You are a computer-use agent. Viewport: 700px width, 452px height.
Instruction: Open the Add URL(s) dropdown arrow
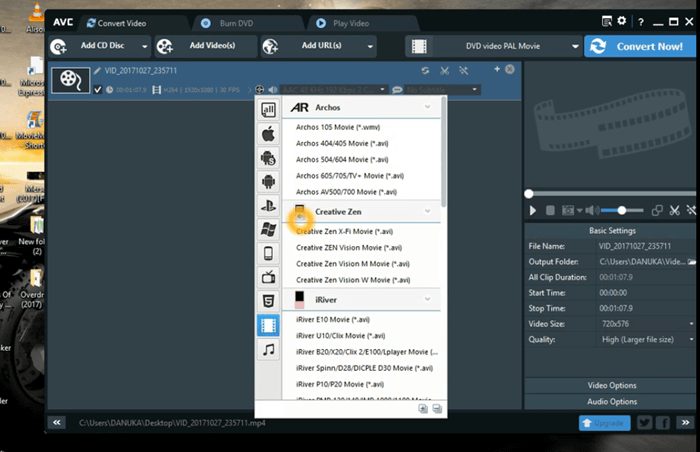(370, 46)
